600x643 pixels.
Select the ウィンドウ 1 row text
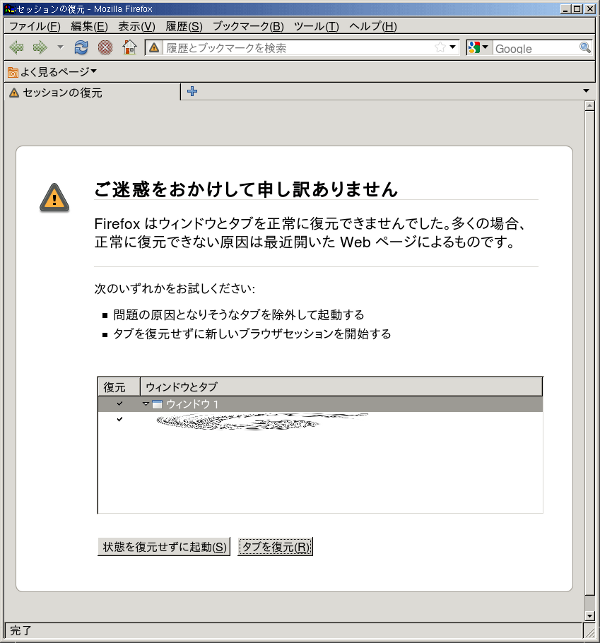click(x=192, y=404)
